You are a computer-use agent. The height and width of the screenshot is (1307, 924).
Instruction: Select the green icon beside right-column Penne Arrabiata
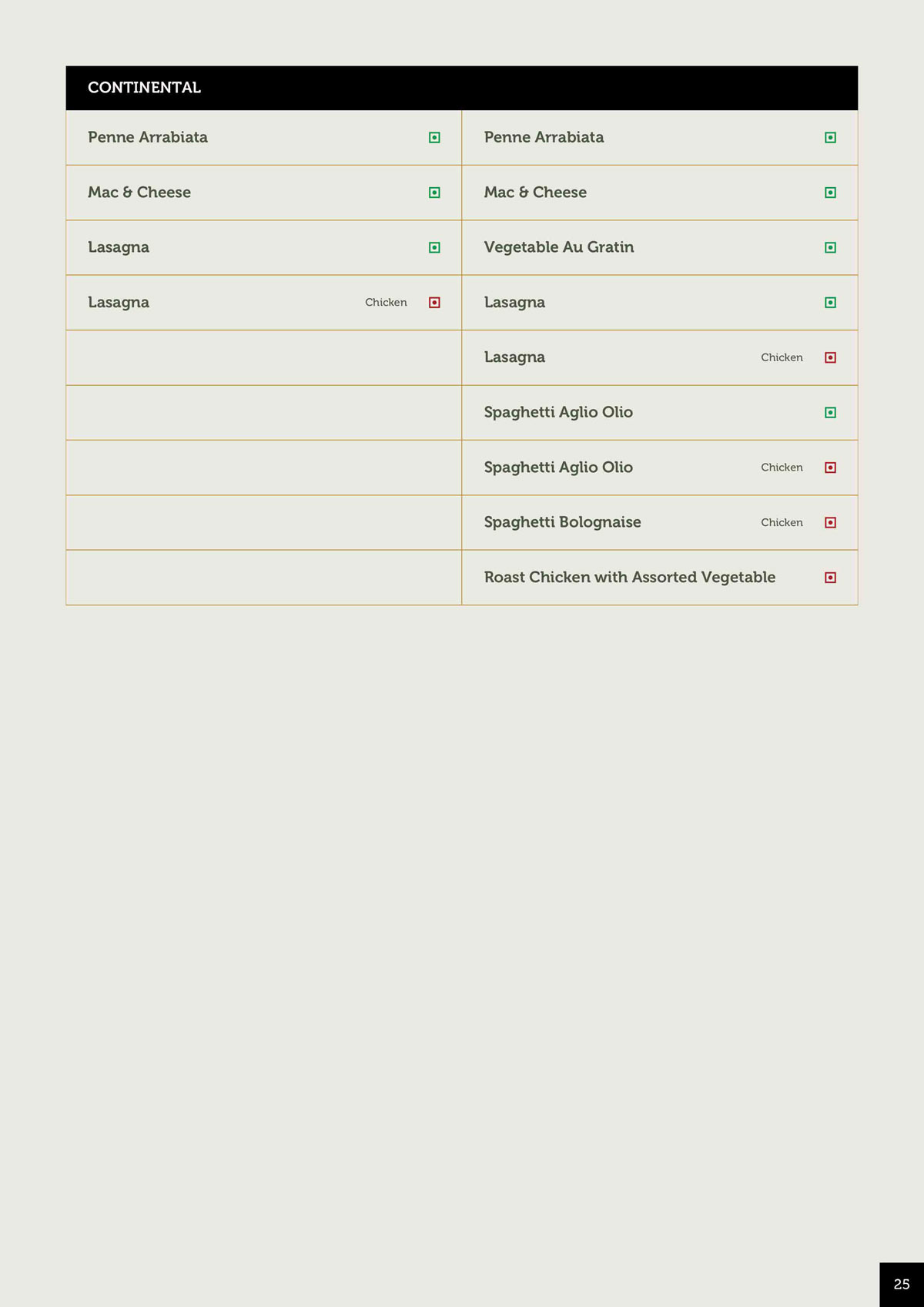(830, 138)
